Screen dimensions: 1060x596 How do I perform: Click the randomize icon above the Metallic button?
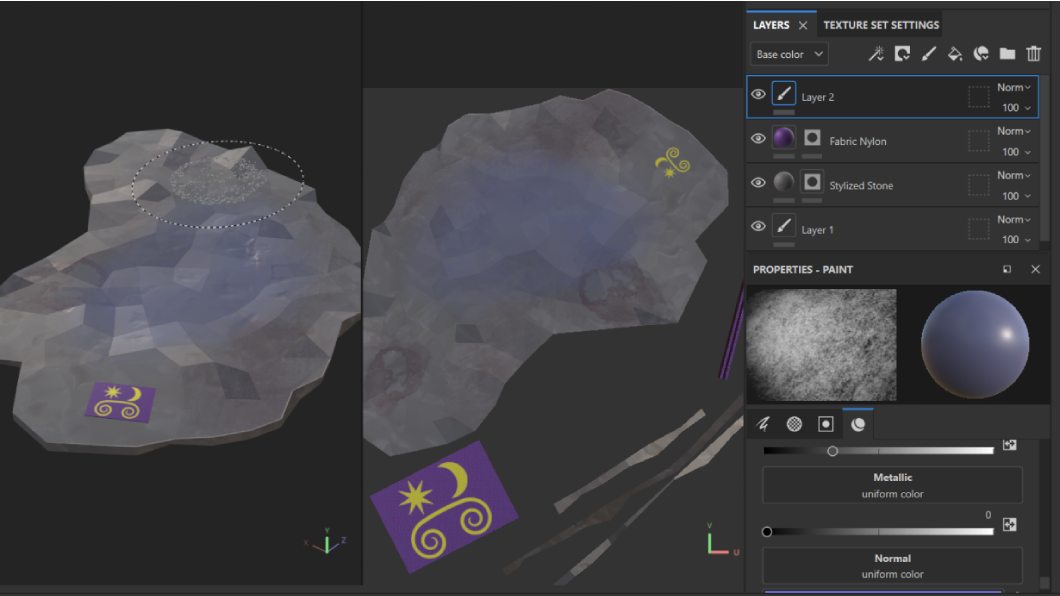click(1009, 445)
